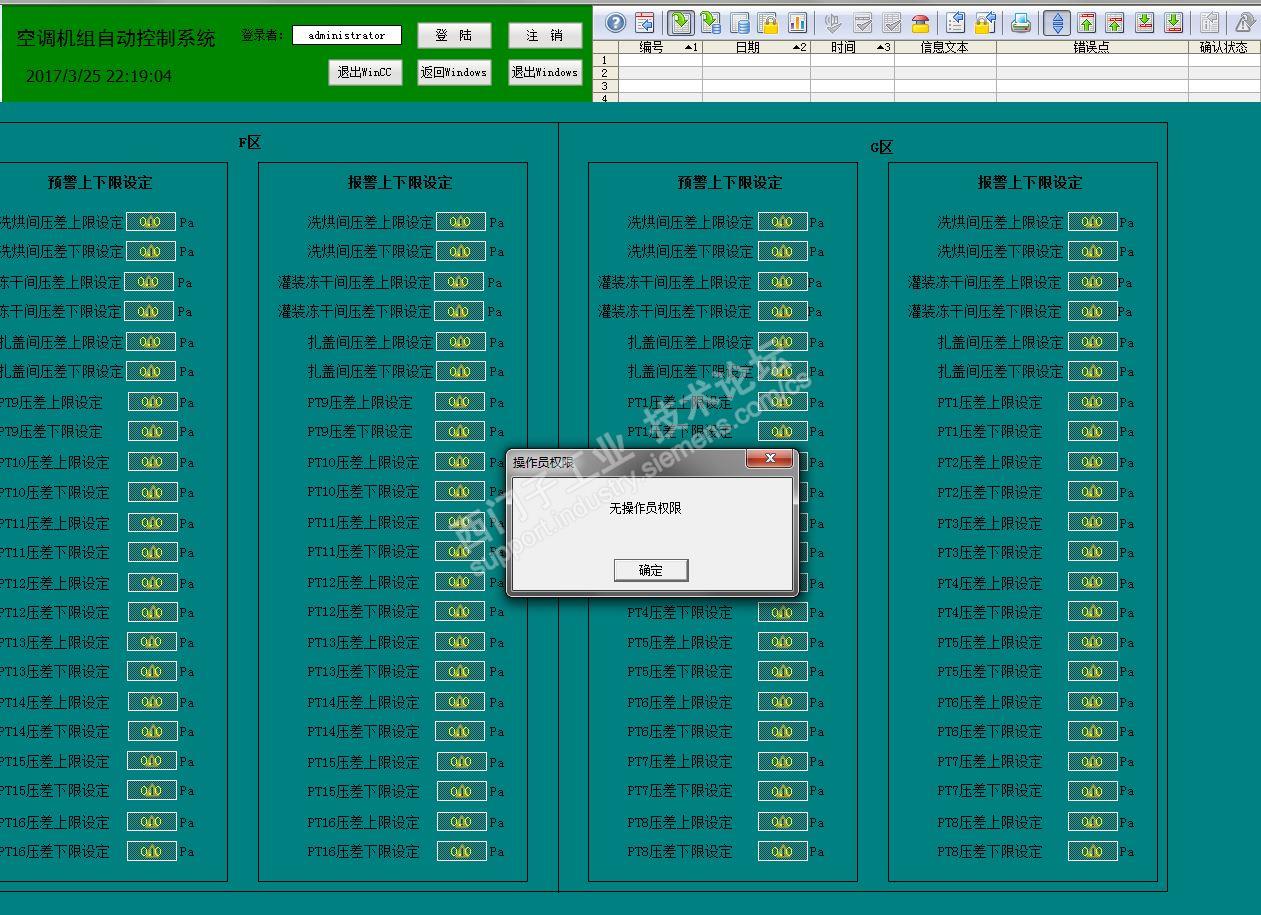Click the 确认状态 column header

coord(1224,47)
